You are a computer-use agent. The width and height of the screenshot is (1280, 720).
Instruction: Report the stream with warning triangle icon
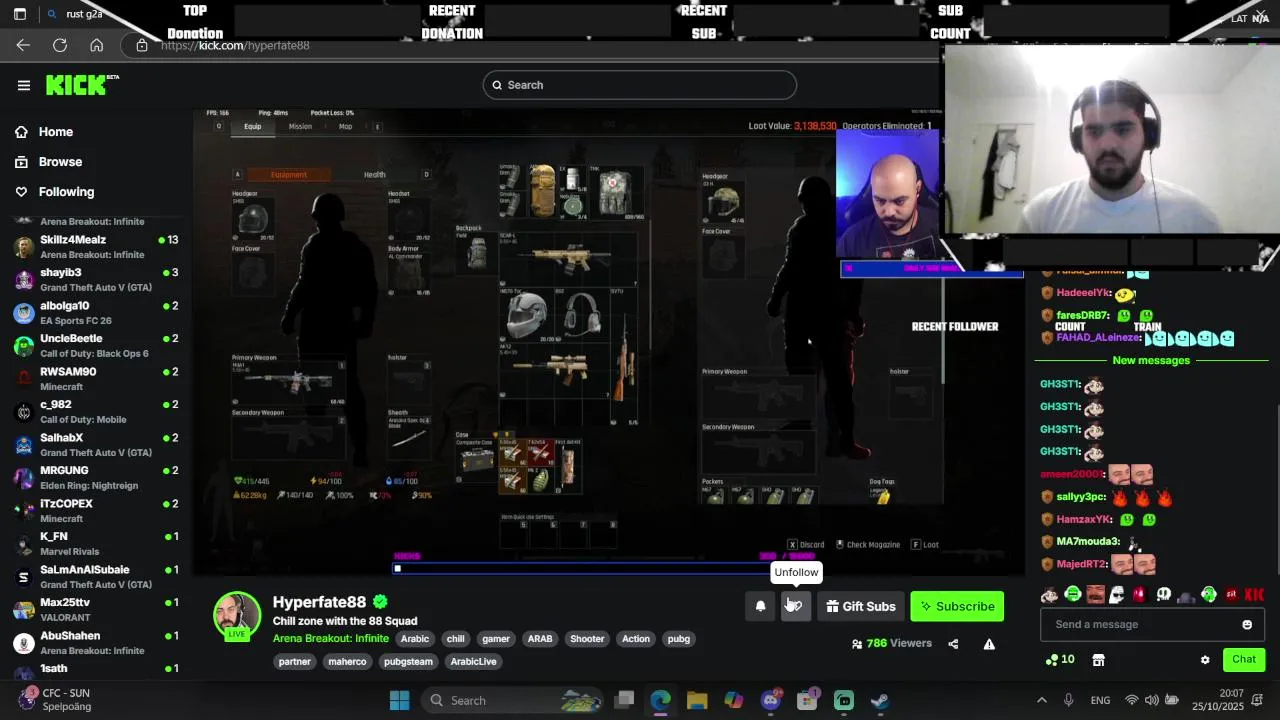[989, 644]
